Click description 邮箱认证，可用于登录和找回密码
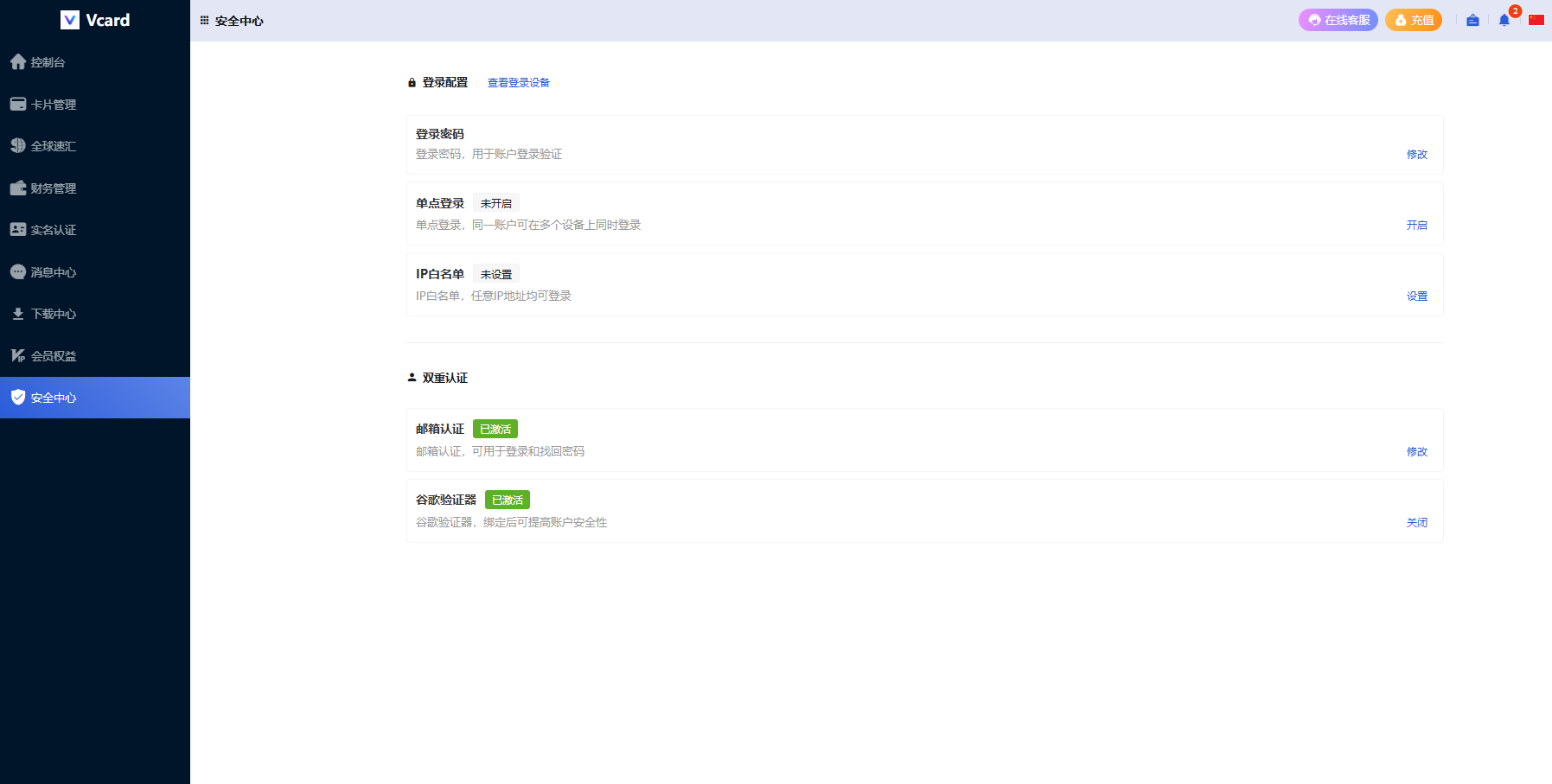 click(501, 451)
